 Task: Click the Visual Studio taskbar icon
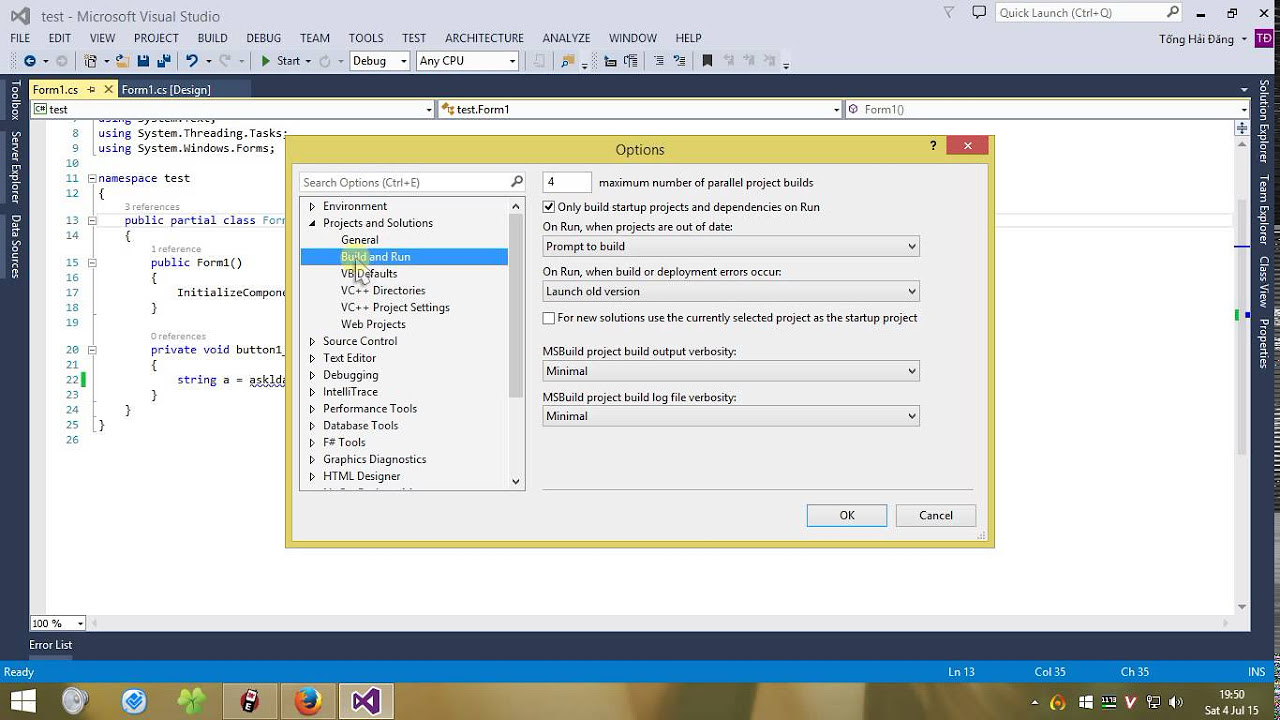pyautogui.click(x=366, y=701)
